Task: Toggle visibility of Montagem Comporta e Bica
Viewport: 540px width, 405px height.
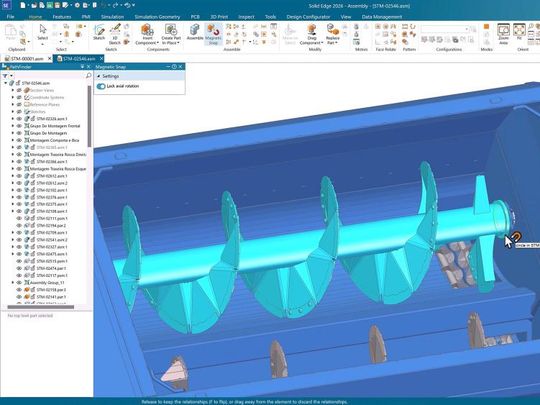Action: tap(19, 140)
